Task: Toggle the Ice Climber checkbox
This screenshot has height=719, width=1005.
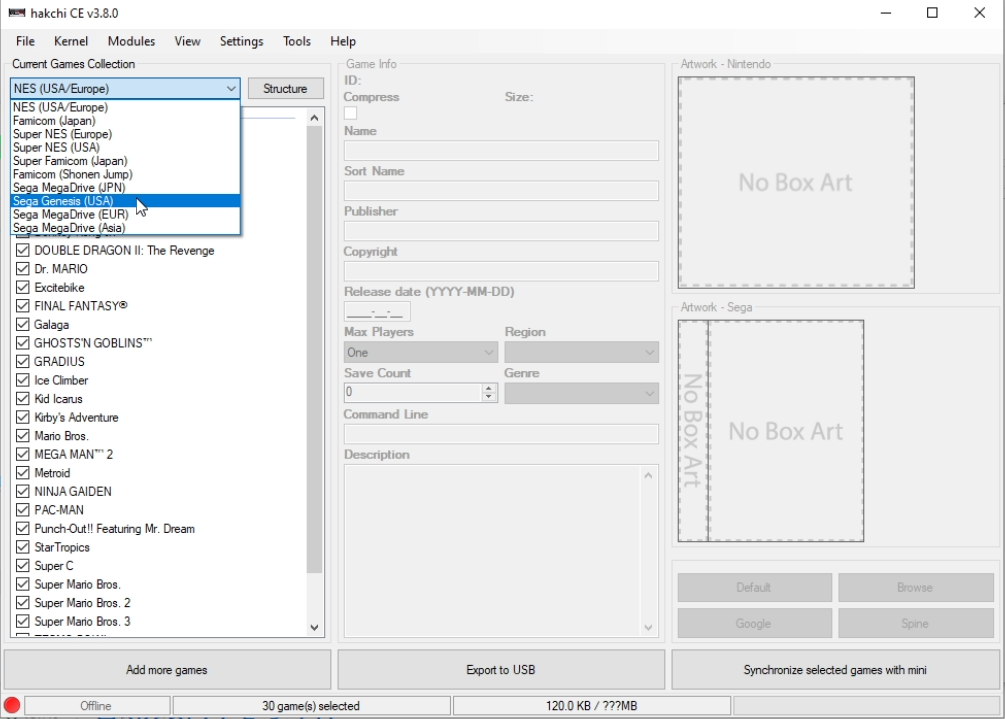Action: (23, 380)
